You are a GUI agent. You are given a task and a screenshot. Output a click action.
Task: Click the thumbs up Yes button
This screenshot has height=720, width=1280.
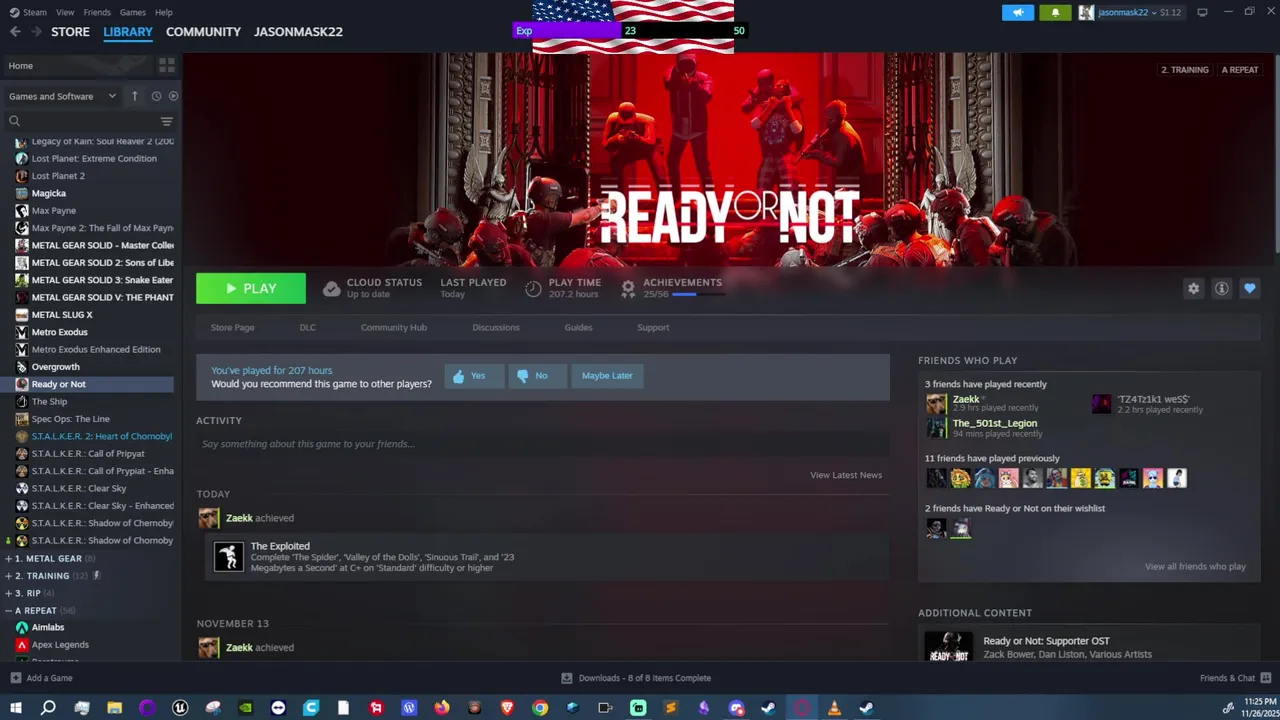473,376
